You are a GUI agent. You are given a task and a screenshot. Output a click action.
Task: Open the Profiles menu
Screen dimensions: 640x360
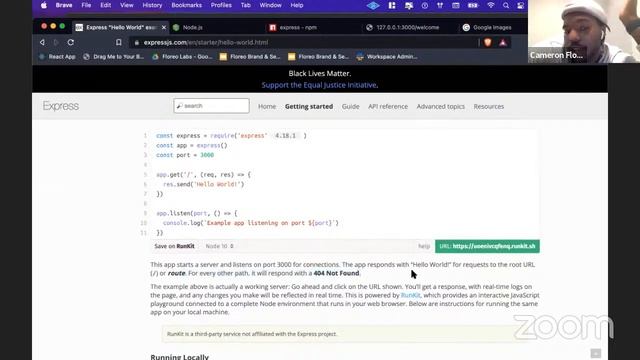point(221,5)
